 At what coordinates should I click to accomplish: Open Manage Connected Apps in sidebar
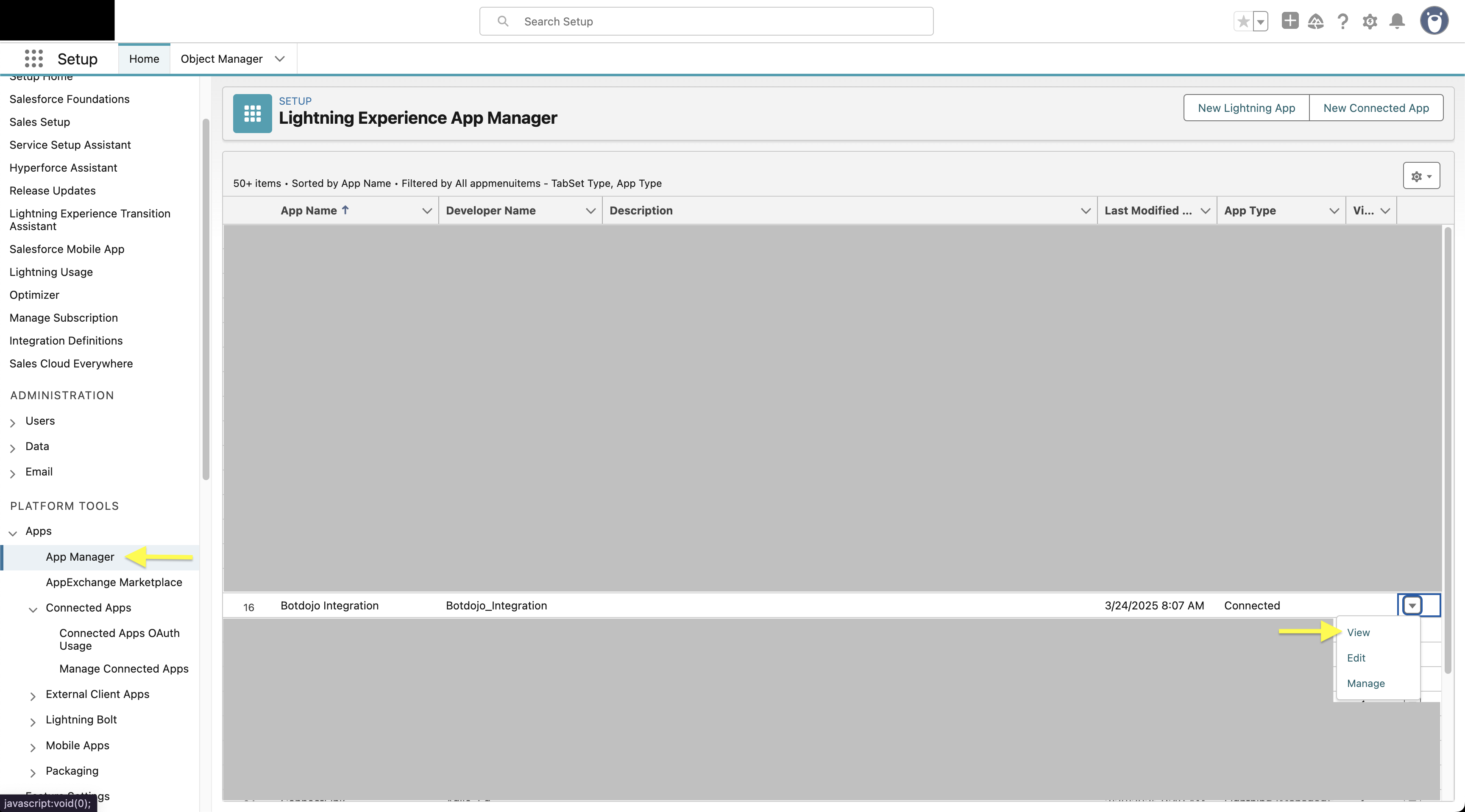click(x=123, y=669)
